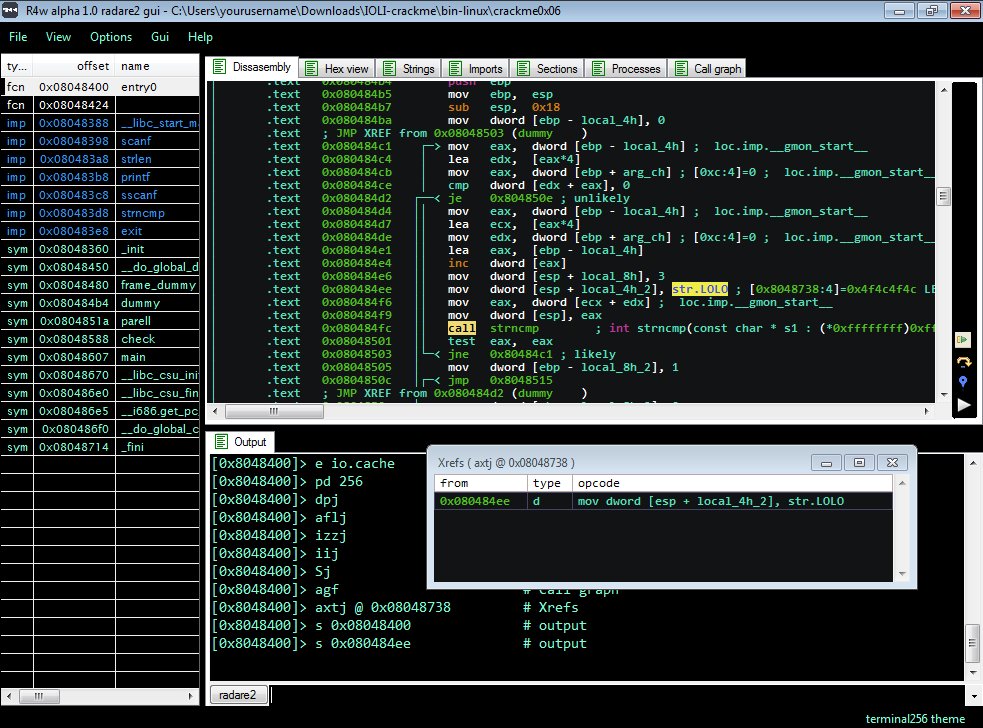Select the parell symbol row
The image size is (983, 728).
pos(100,321)
